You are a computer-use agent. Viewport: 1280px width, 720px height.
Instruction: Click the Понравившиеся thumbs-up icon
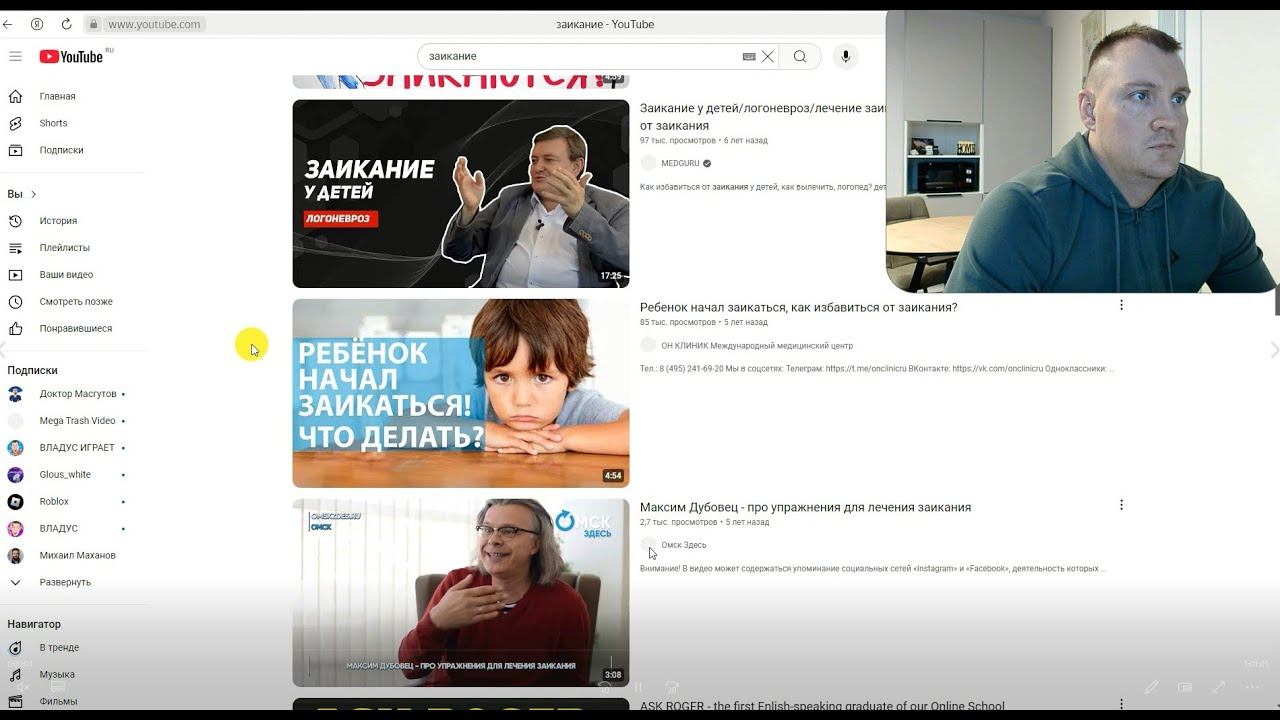click(15, 329)
